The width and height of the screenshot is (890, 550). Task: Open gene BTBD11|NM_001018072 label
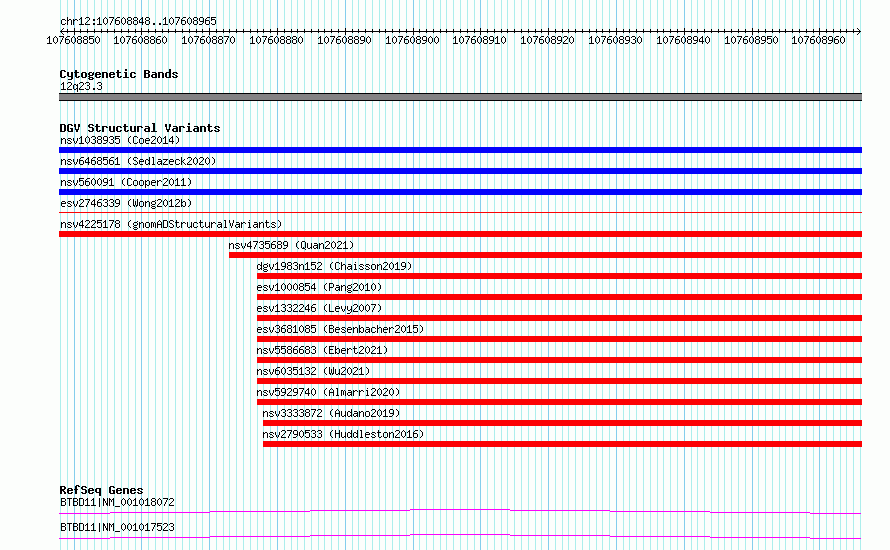117,502
